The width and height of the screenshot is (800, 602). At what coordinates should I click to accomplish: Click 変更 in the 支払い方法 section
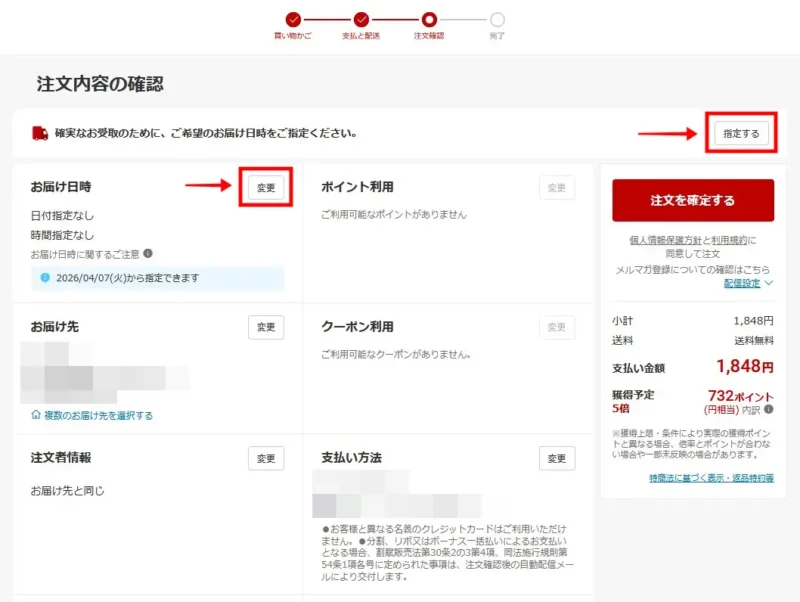tap(556, 458)
